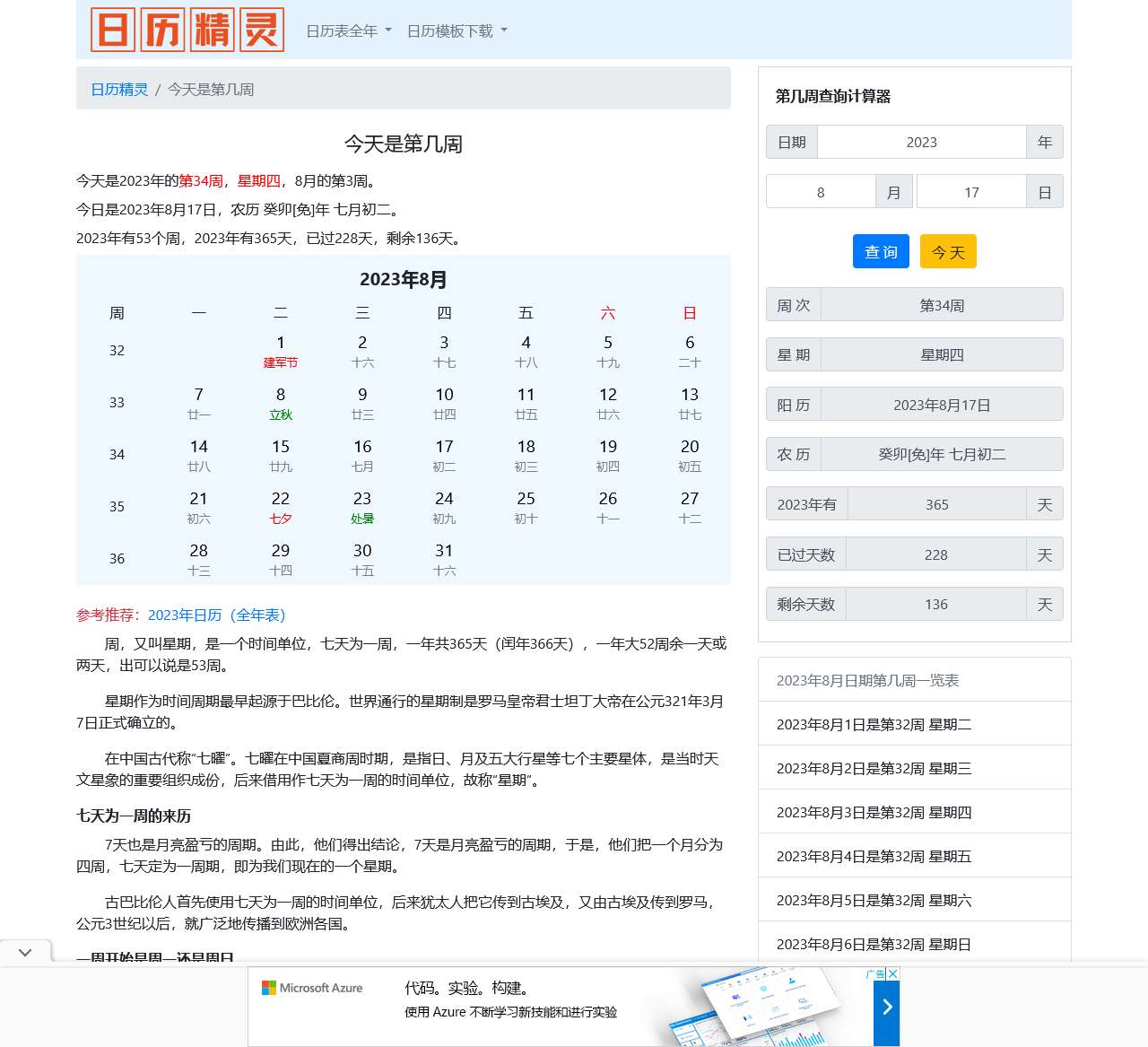The height and width of the screenshot is (1047, 1148).
Task: Click the day input showing 17
Action: coord(971,191)
